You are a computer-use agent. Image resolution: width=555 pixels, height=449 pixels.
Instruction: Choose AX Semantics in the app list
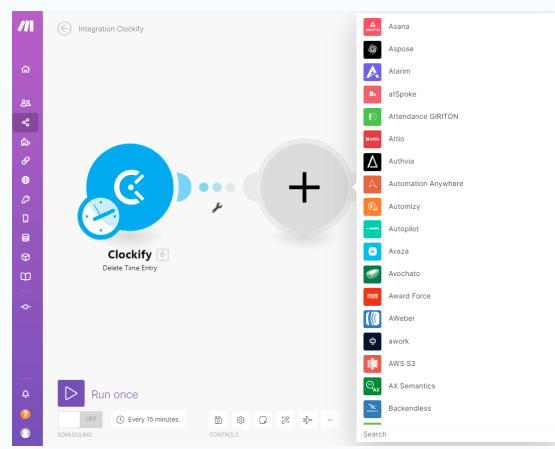click(x=457, y=386)
